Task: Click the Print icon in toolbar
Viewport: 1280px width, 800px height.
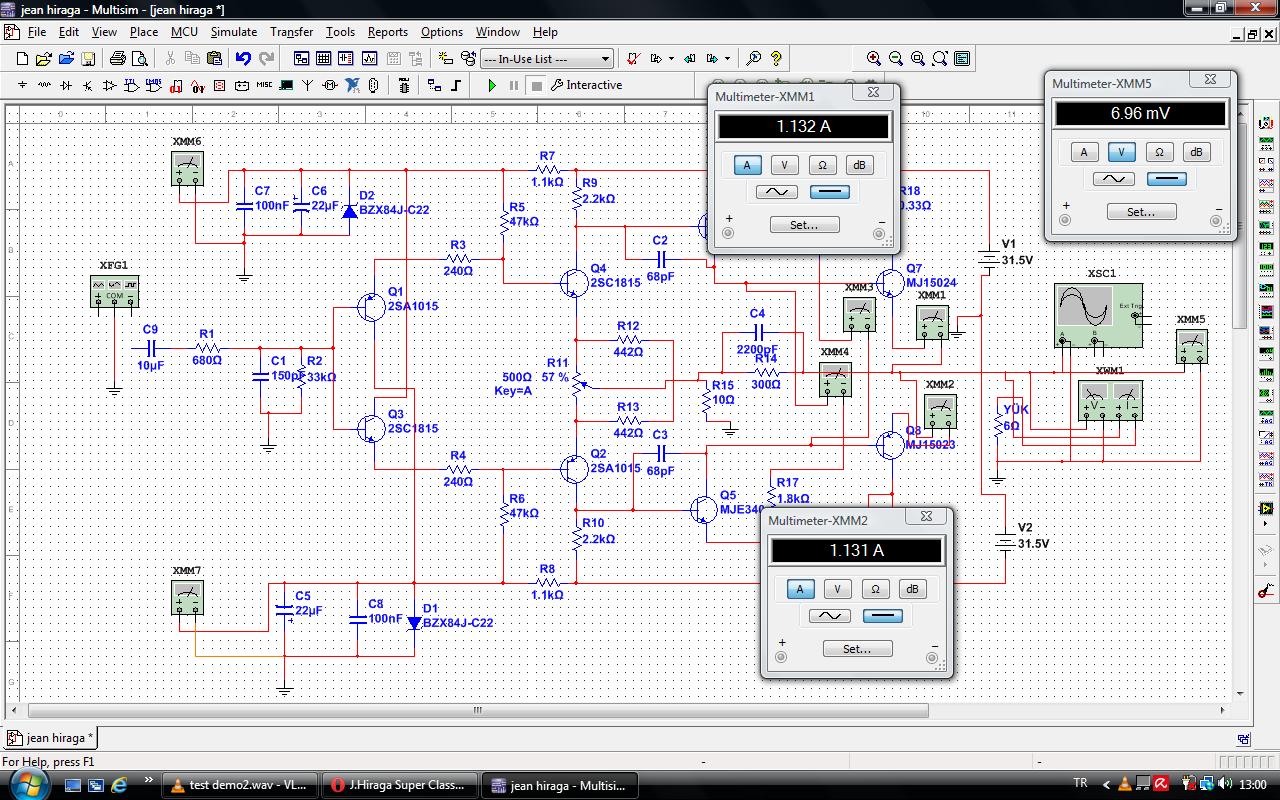Action: point(118,59)
